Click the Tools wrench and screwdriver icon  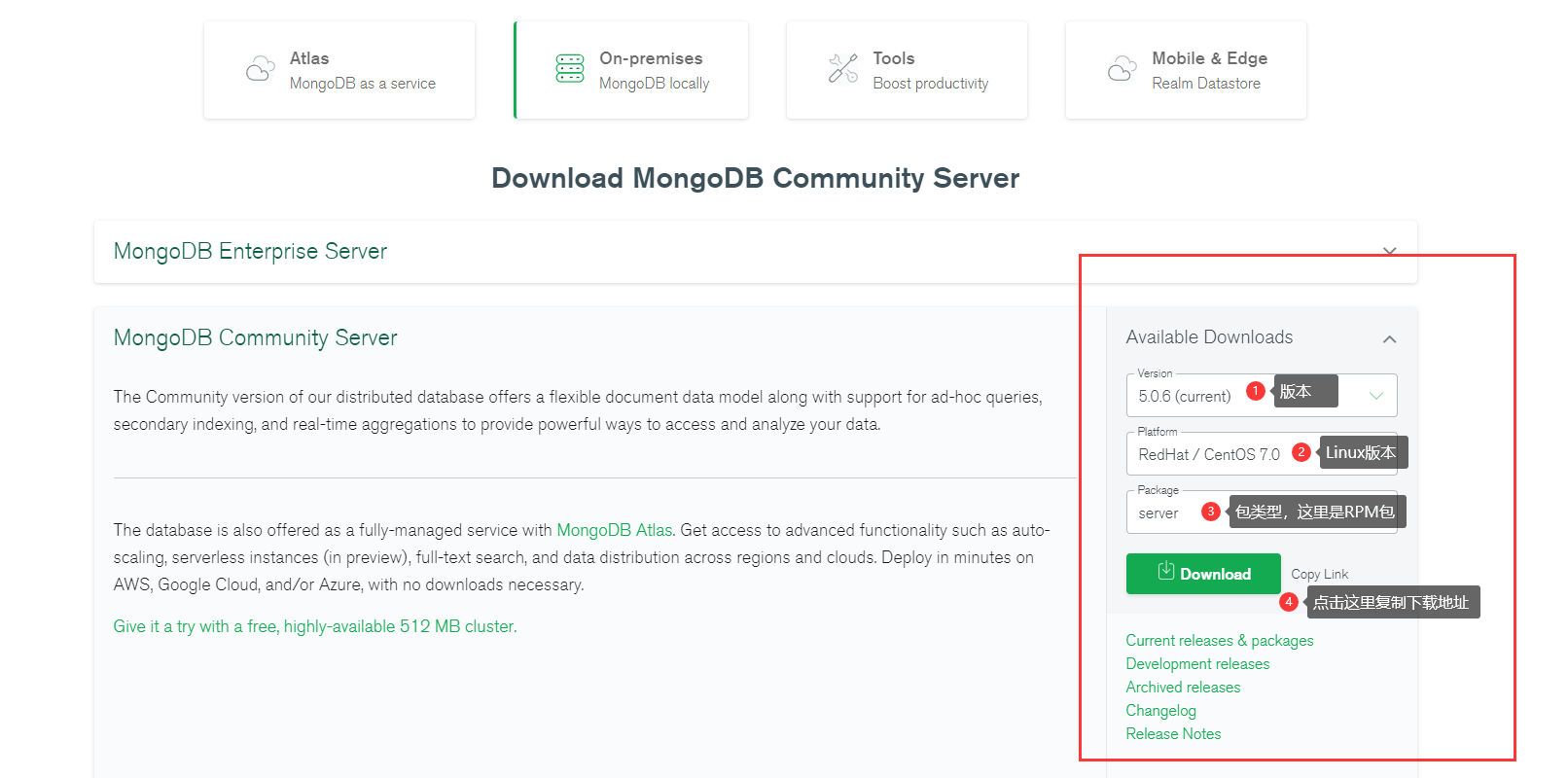tap(843, 69)
